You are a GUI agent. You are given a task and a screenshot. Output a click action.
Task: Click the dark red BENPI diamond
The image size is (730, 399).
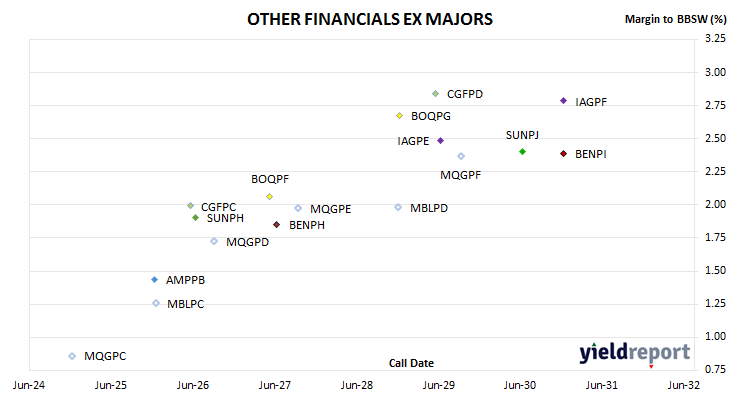click(x=563, y=154)
